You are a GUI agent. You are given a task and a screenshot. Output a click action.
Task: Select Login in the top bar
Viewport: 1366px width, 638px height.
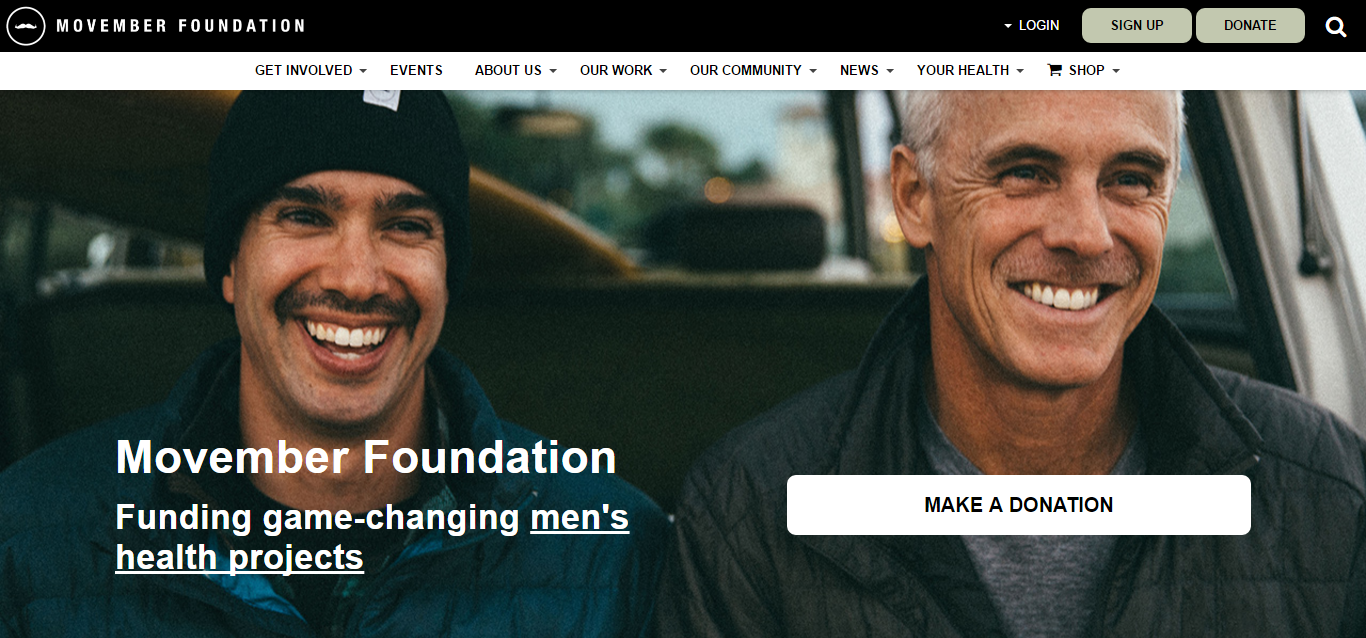[x=1039, y=26]
